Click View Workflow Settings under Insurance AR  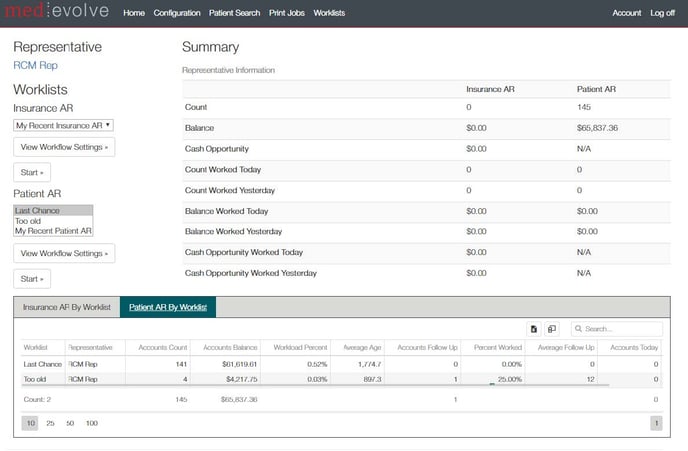click(x=64, y=147)
